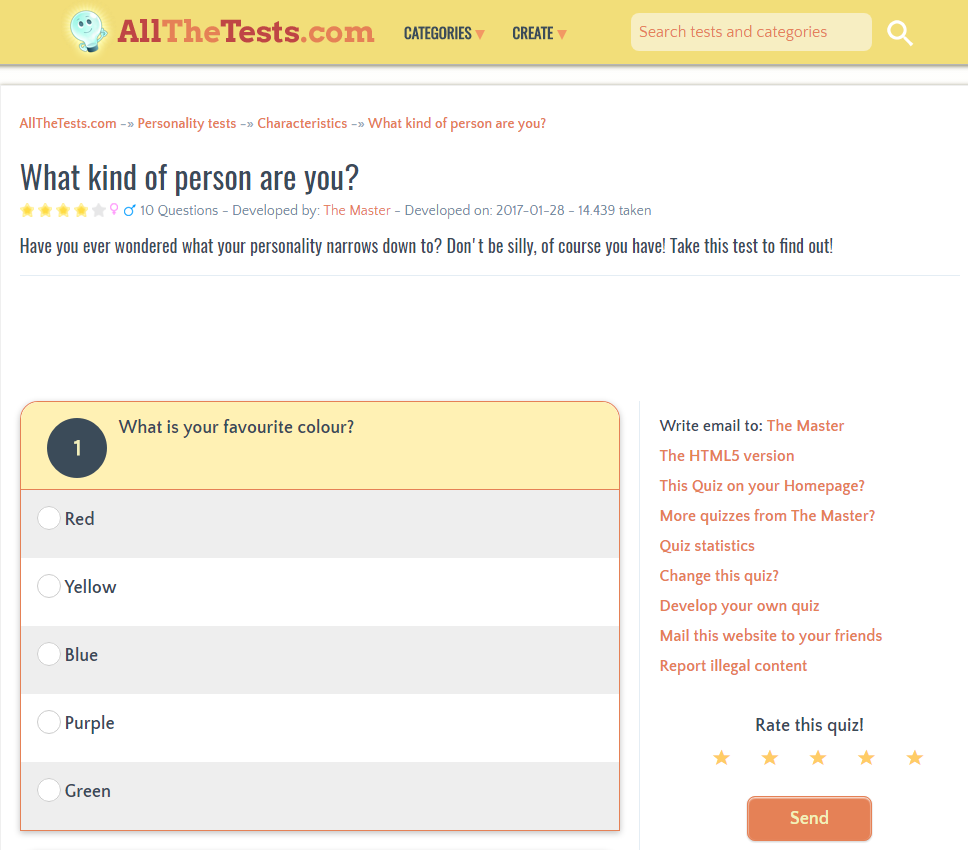Pick the Blue answer option
The height and width of the screenshot is (850, 968).
click(49, 654)
